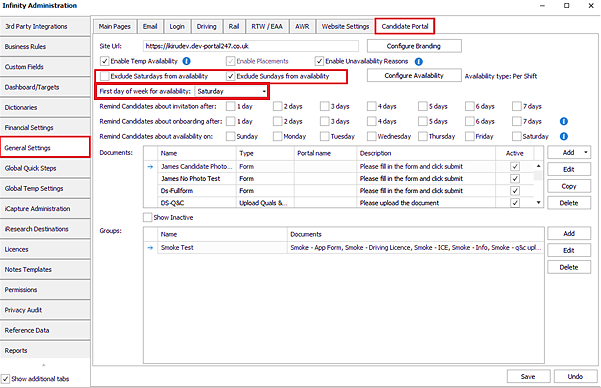
Task: Open the Login tab
Action: [x=177, y=26]
